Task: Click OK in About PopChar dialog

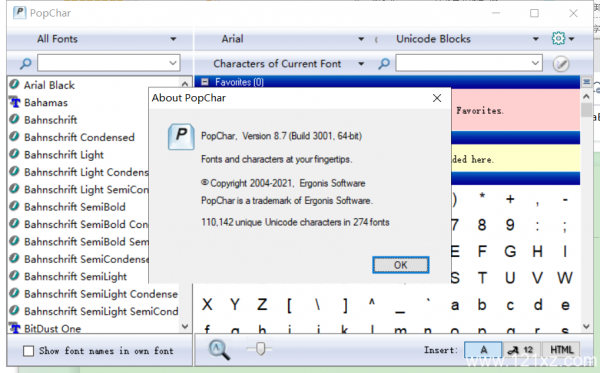Action: coord(401,265)
